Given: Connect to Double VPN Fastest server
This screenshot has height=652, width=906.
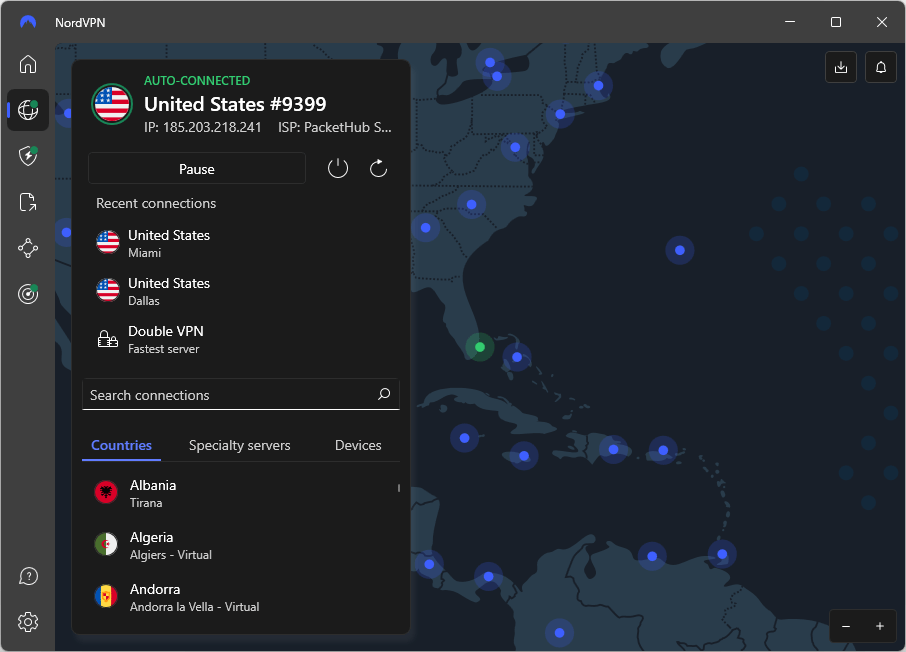Looking at the screenshot, I should tap(241, 339).
